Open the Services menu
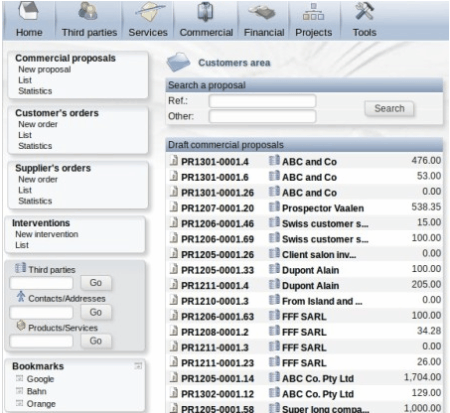This screenshot has width=450, height=413. click(x=148, y=32)
